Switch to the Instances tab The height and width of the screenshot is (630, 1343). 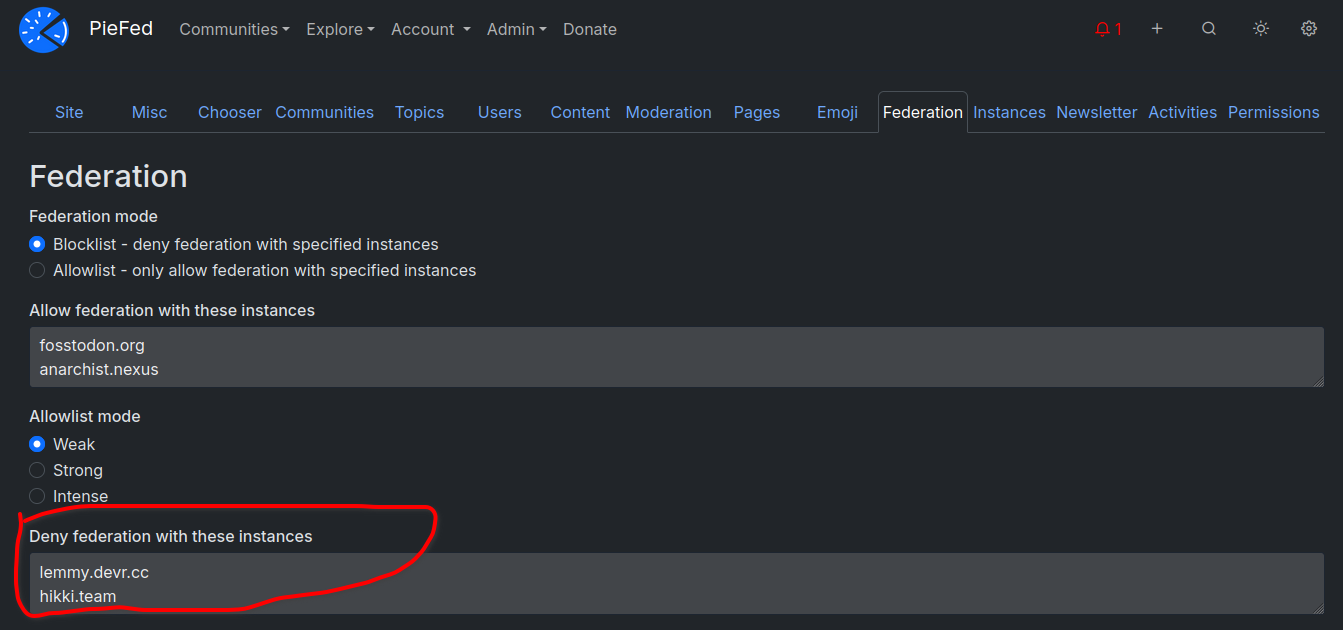tap(1009, 112)
